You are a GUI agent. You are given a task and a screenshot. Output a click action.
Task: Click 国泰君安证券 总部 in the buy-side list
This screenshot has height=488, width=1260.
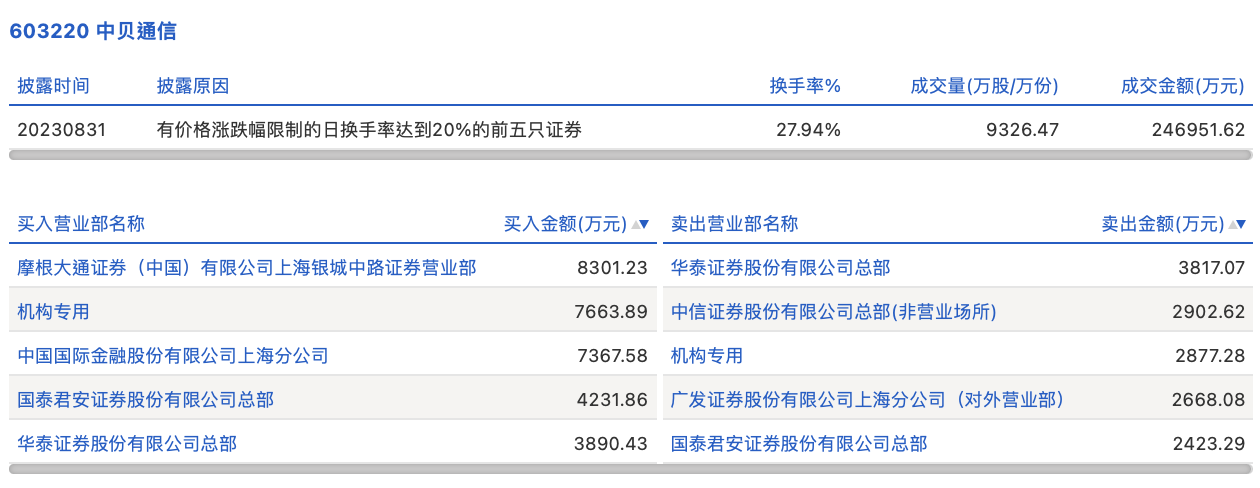145,400
